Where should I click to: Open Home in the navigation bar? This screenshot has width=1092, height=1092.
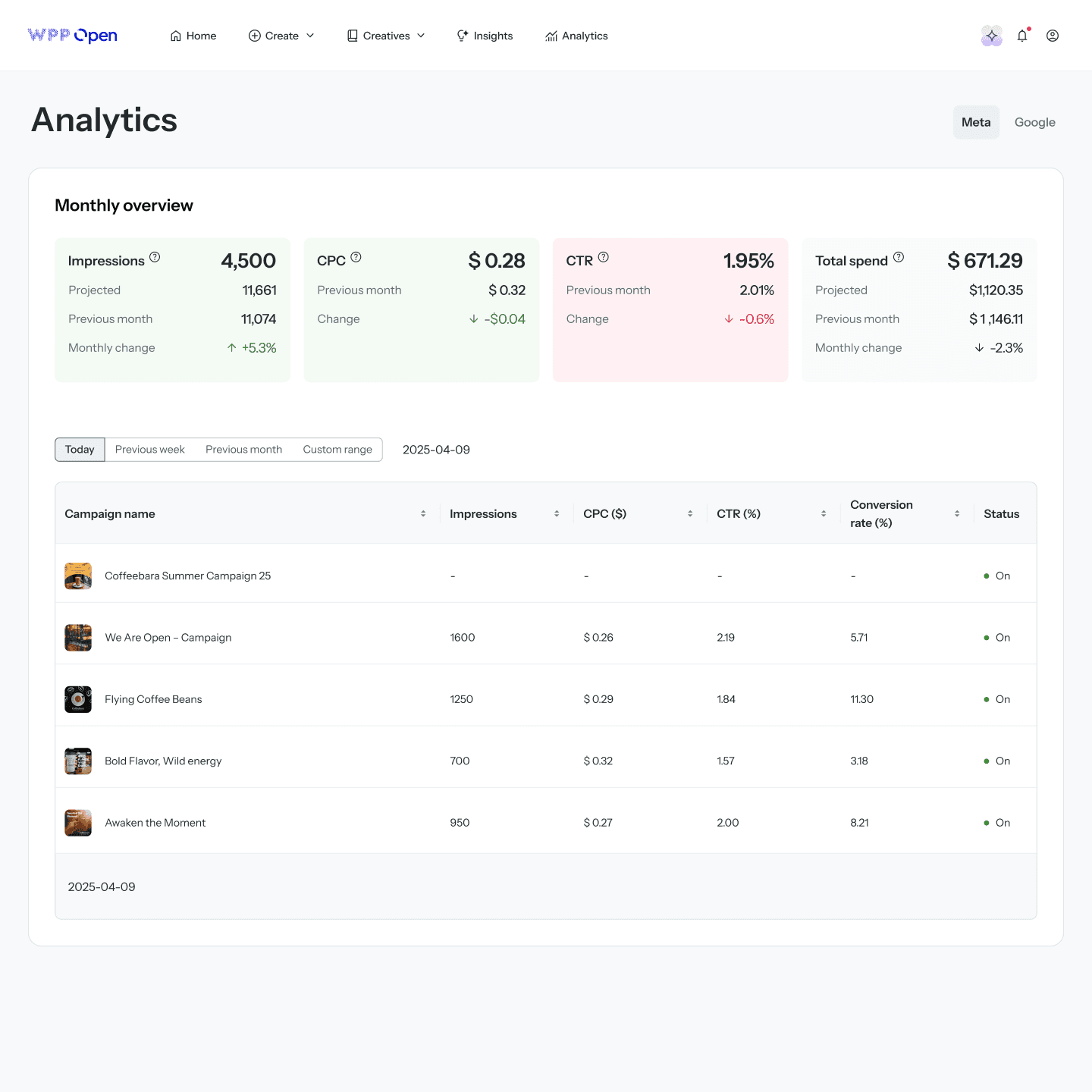[x=193, y=36]
